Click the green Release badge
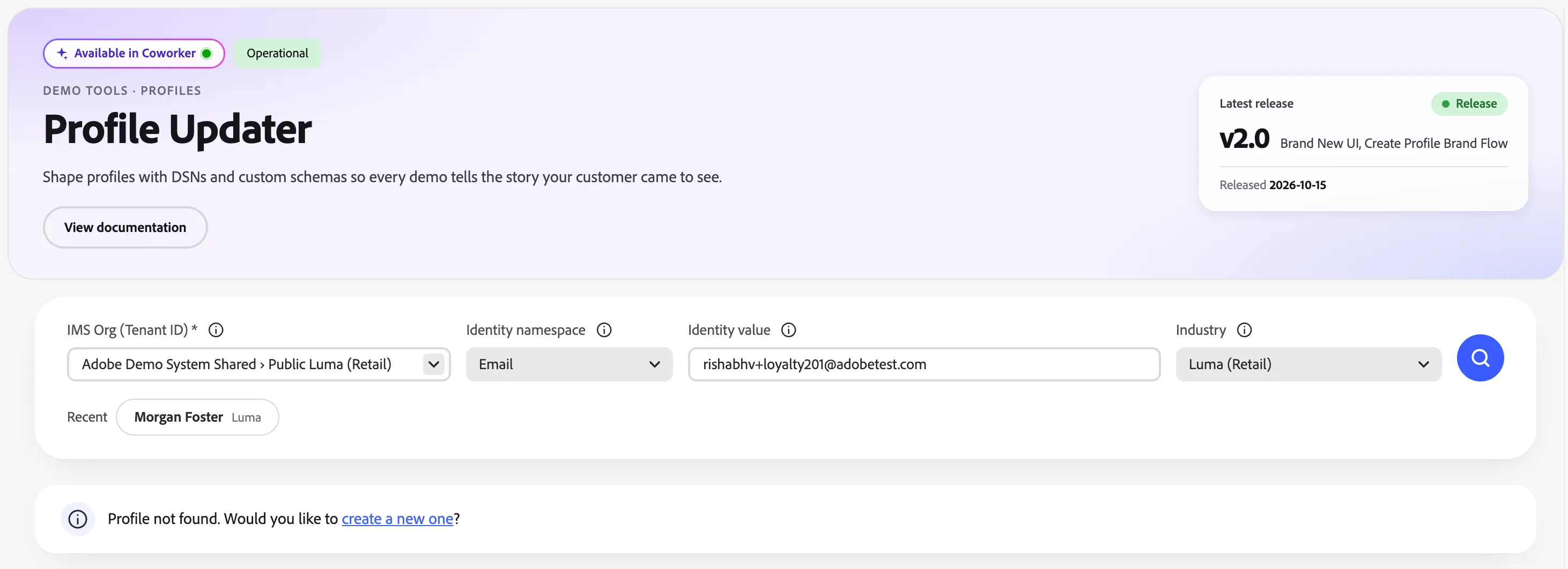Viewport: 1568px width, 569px height. click(1469, 104)
